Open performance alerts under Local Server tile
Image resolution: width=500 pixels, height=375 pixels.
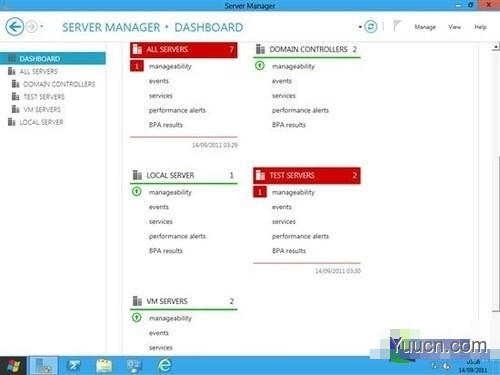[177, 236]
